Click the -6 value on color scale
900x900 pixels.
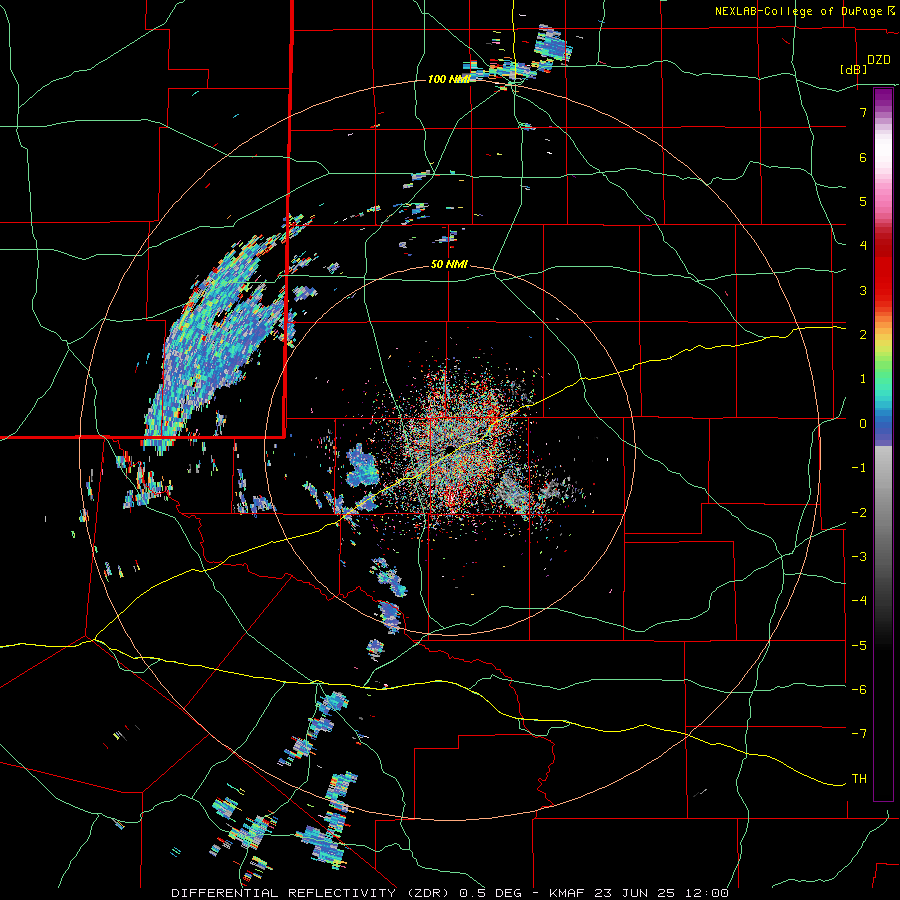(859, 689)
